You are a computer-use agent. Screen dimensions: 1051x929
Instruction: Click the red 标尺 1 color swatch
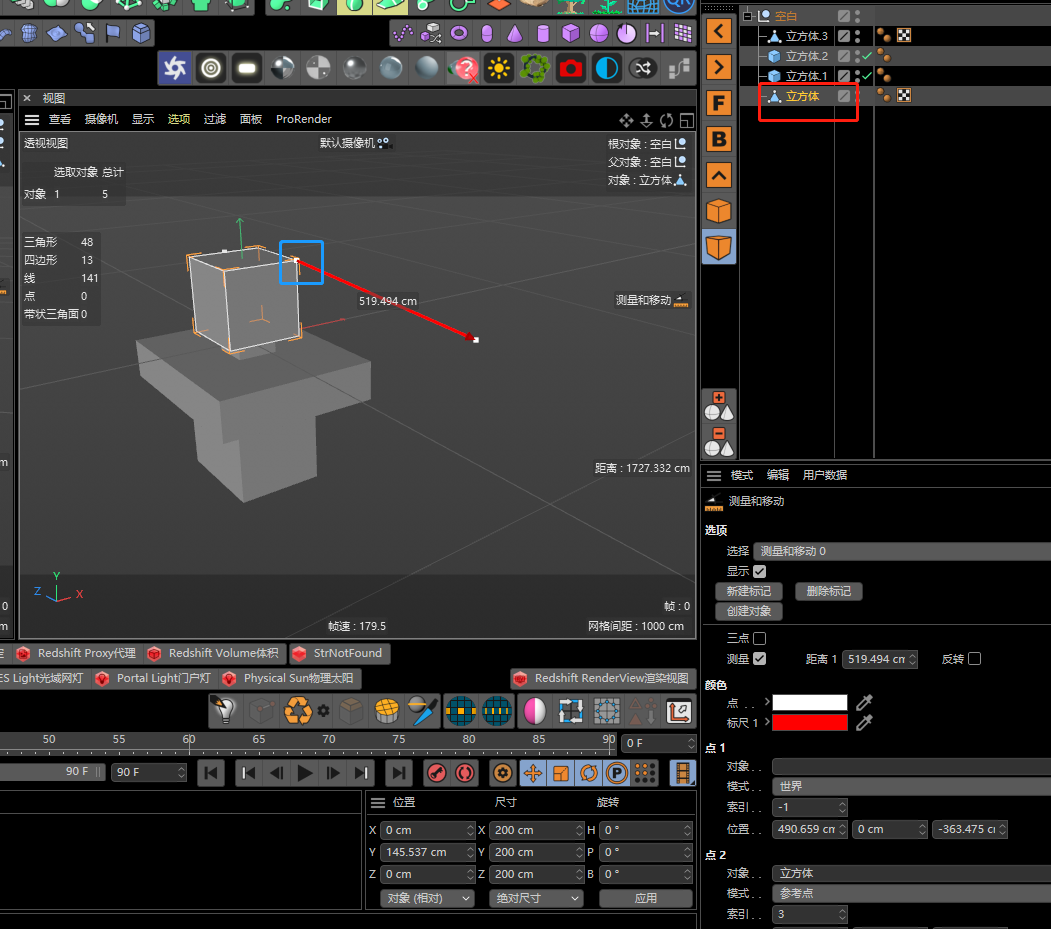[x=810, y=723]
